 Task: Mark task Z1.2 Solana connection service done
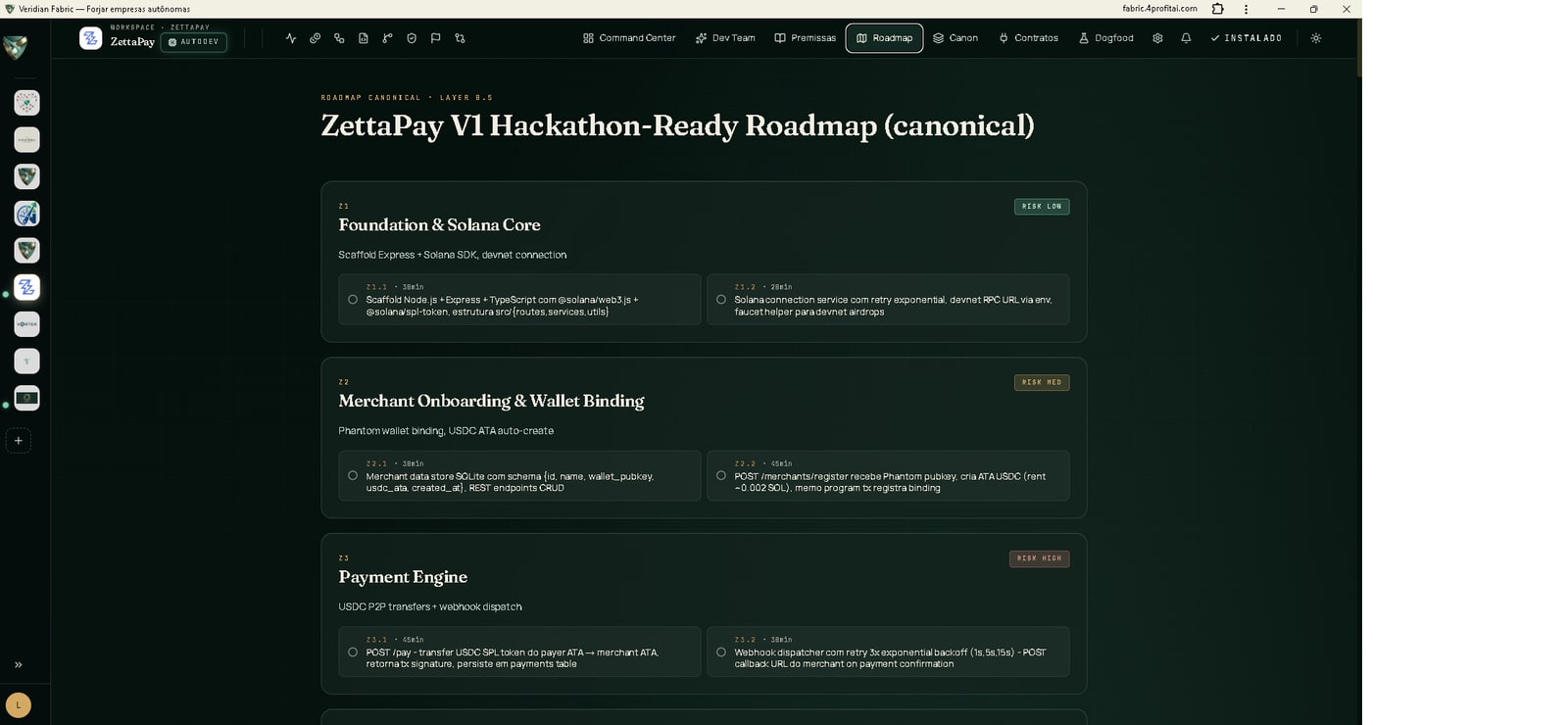(721, 300)
